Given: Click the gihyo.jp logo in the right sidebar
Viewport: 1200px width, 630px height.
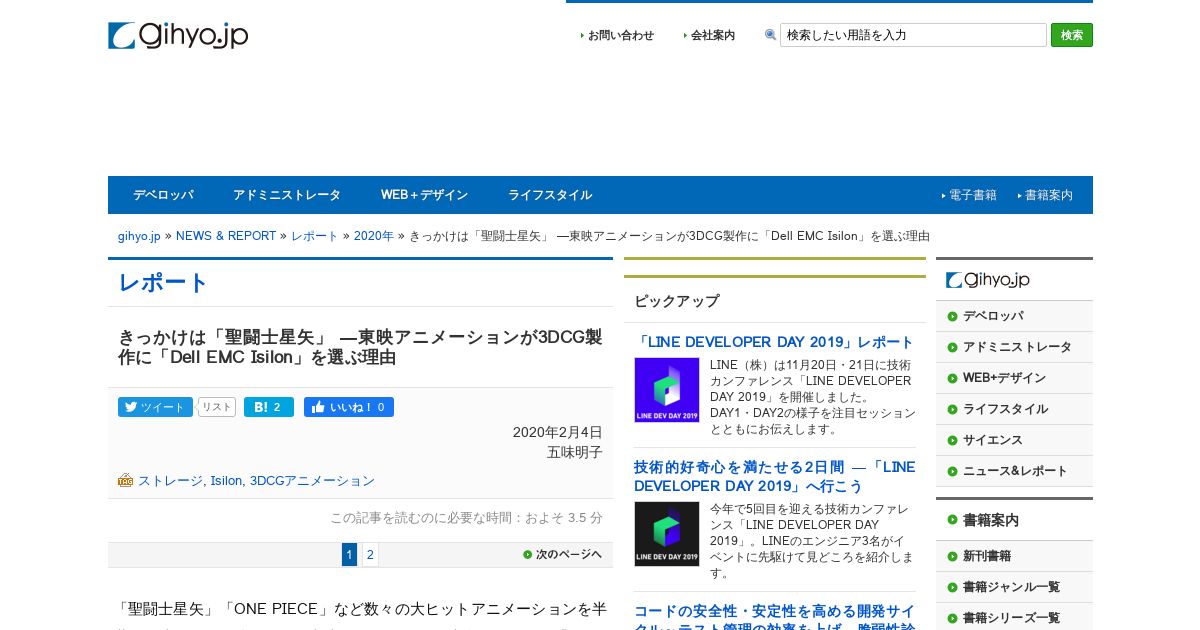Looking at the screenshot, I should pyautogui.click(x=988, y=280).
